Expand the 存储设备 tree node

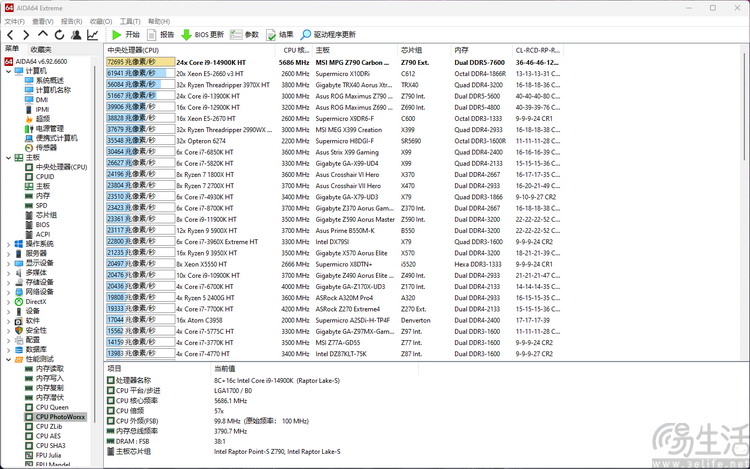pyautogui.click(x=8, y=282)
